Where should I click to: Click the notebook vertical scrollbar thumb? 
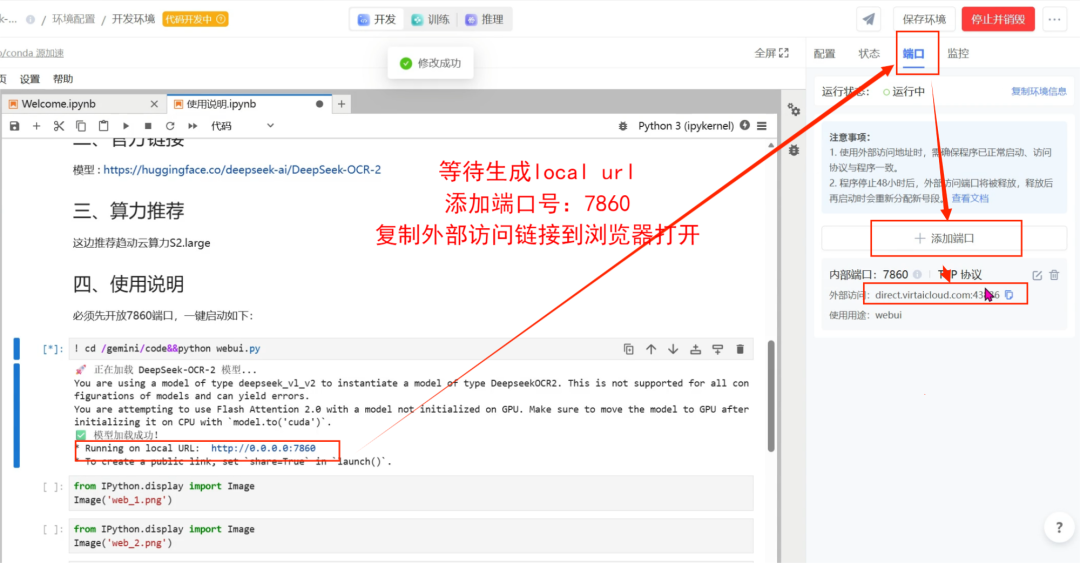click(x=771, y=396)
